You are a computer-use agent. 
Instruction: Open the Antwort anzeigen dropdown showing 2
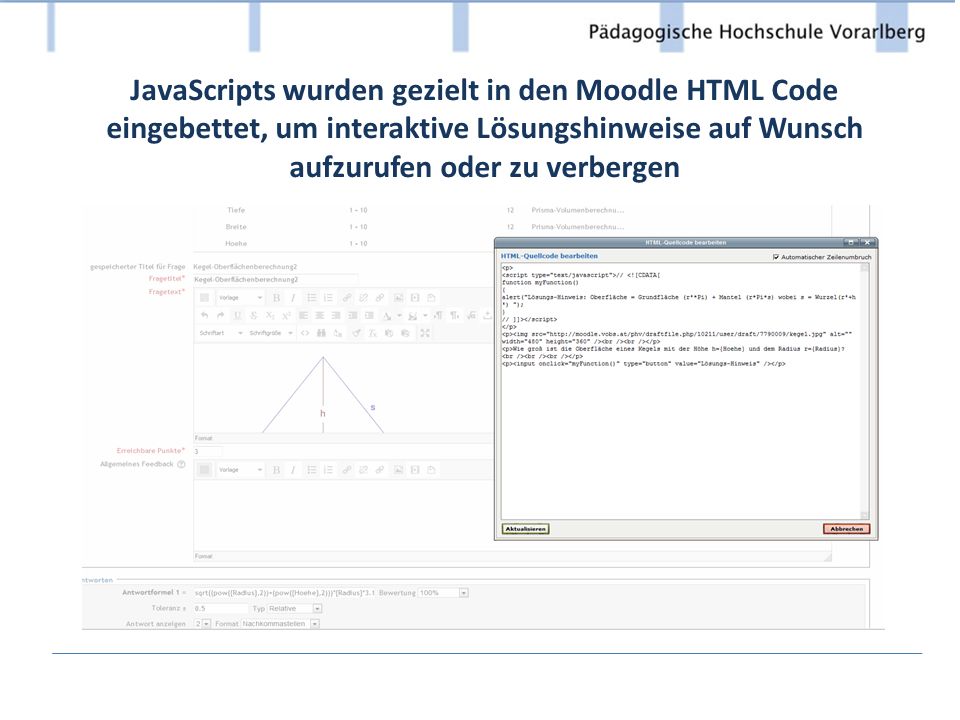[202, 624]
